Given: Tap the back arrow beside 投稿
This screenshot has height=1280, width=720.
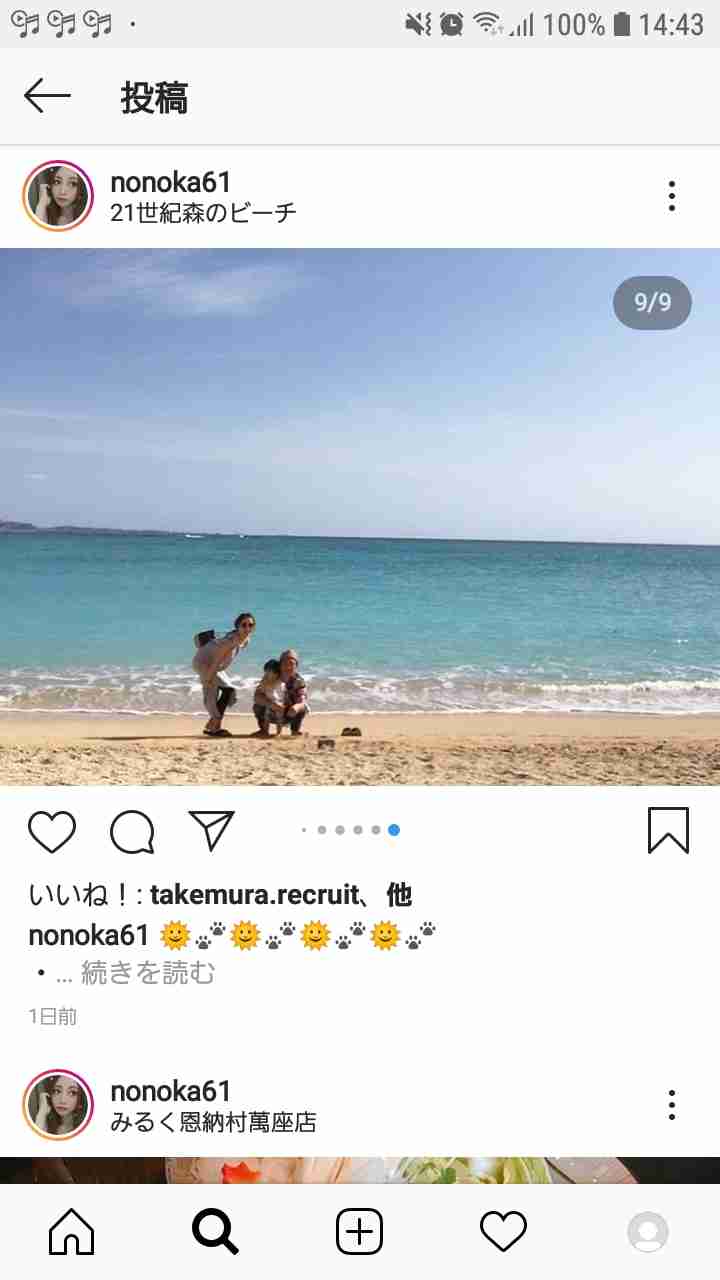Looking at the screenshot, I should [47, 96].
